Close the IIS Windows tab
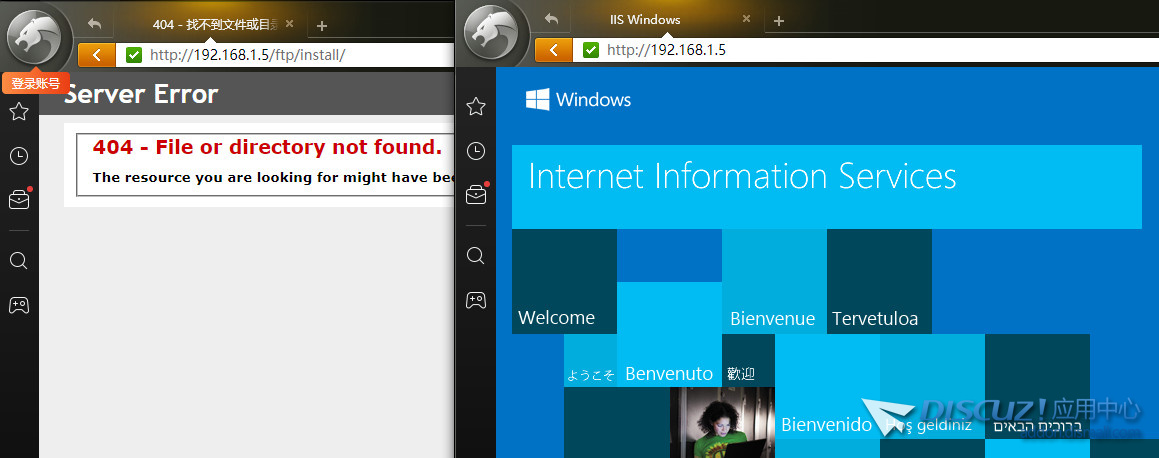Viewport: 1159px width, 458px height. point(747,19)
